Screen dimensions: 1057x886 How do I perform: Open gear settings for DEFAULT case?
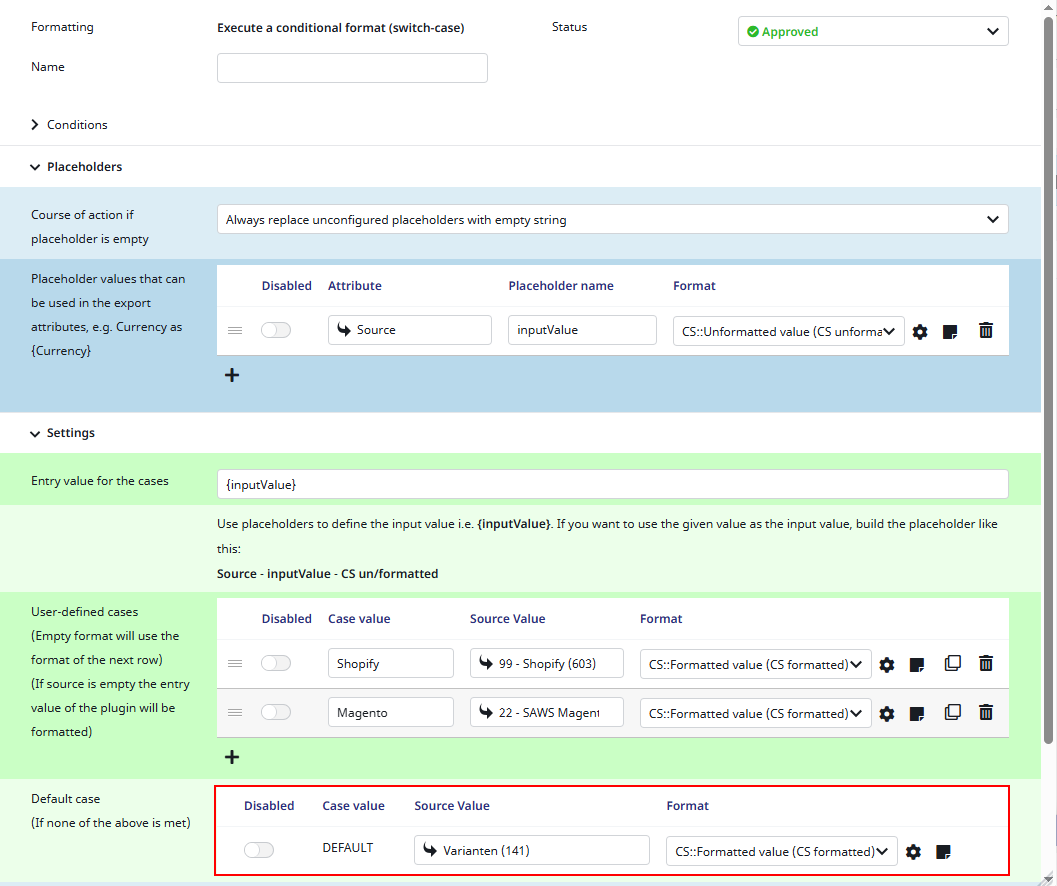913,852
